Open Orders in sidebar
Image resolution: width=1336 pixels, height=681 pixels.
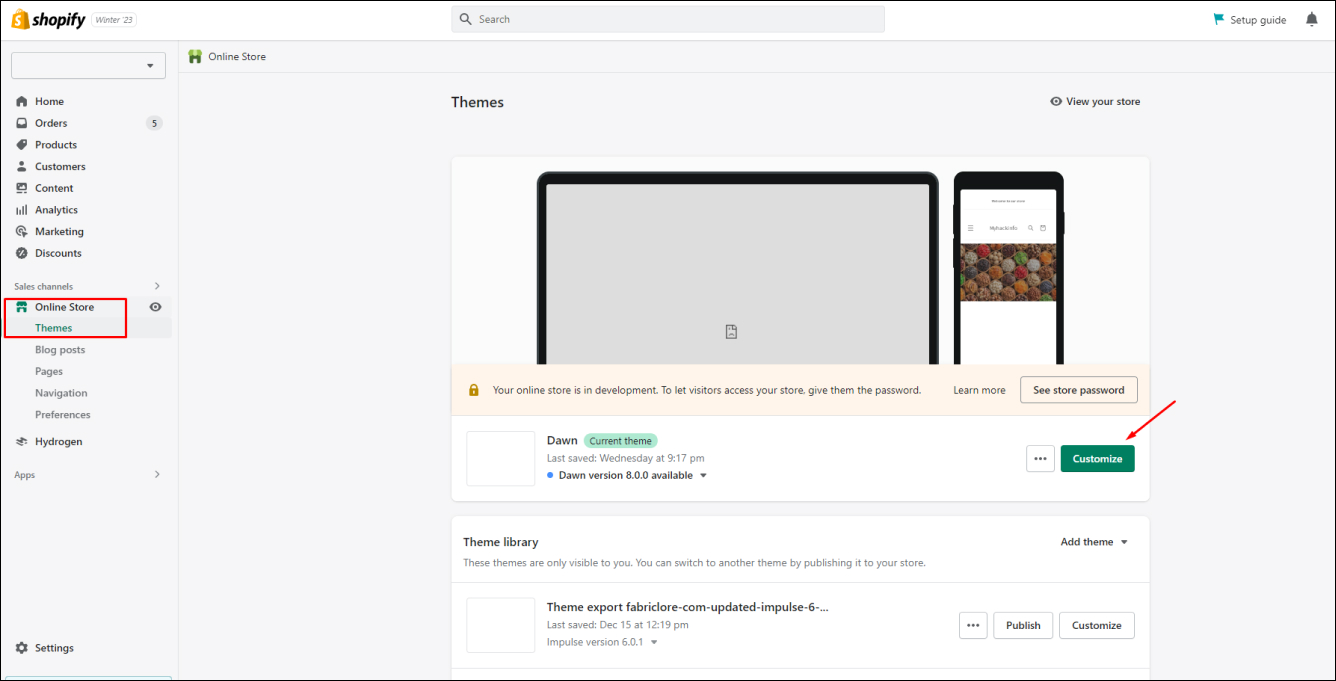[51, 123]
